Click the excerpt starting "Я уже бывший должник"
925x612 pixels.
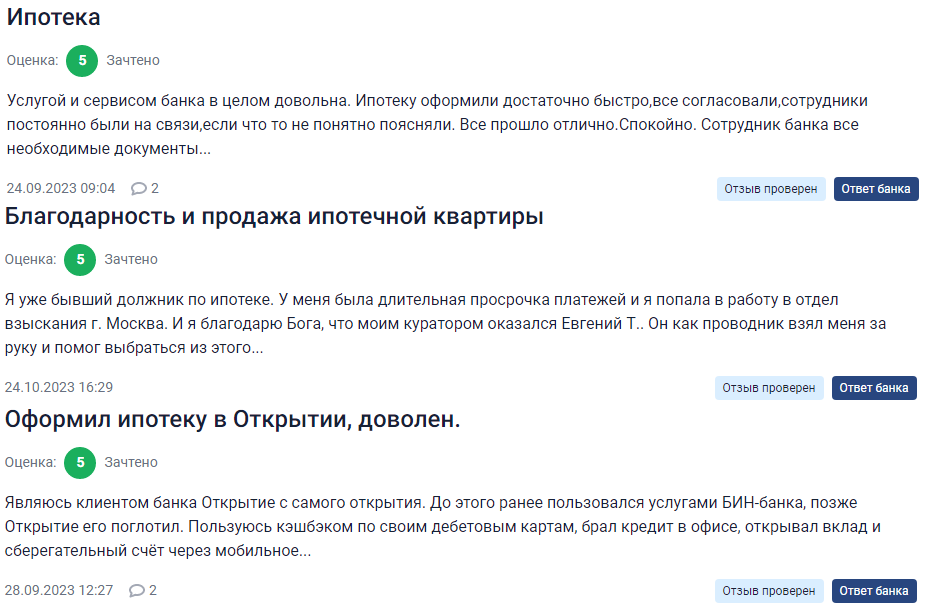tap(445, 324)
